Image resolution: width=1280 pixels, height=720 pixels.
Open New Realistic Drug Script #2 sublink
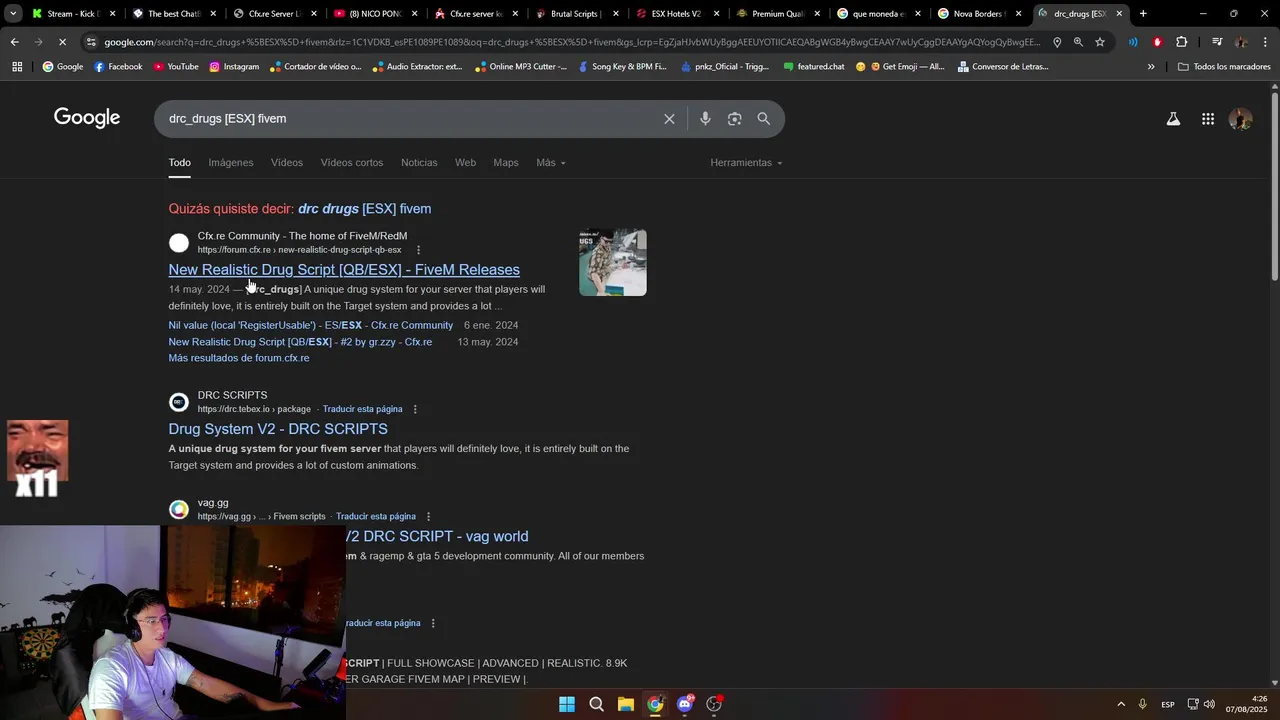tap(300, 342)
